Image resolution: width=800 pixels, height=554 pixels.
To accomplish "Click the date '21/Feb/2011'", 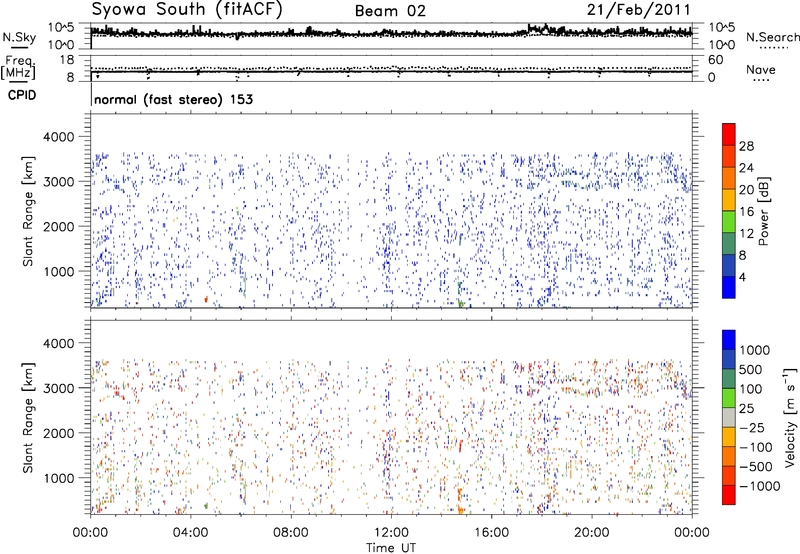I will (x=639, y=10).
